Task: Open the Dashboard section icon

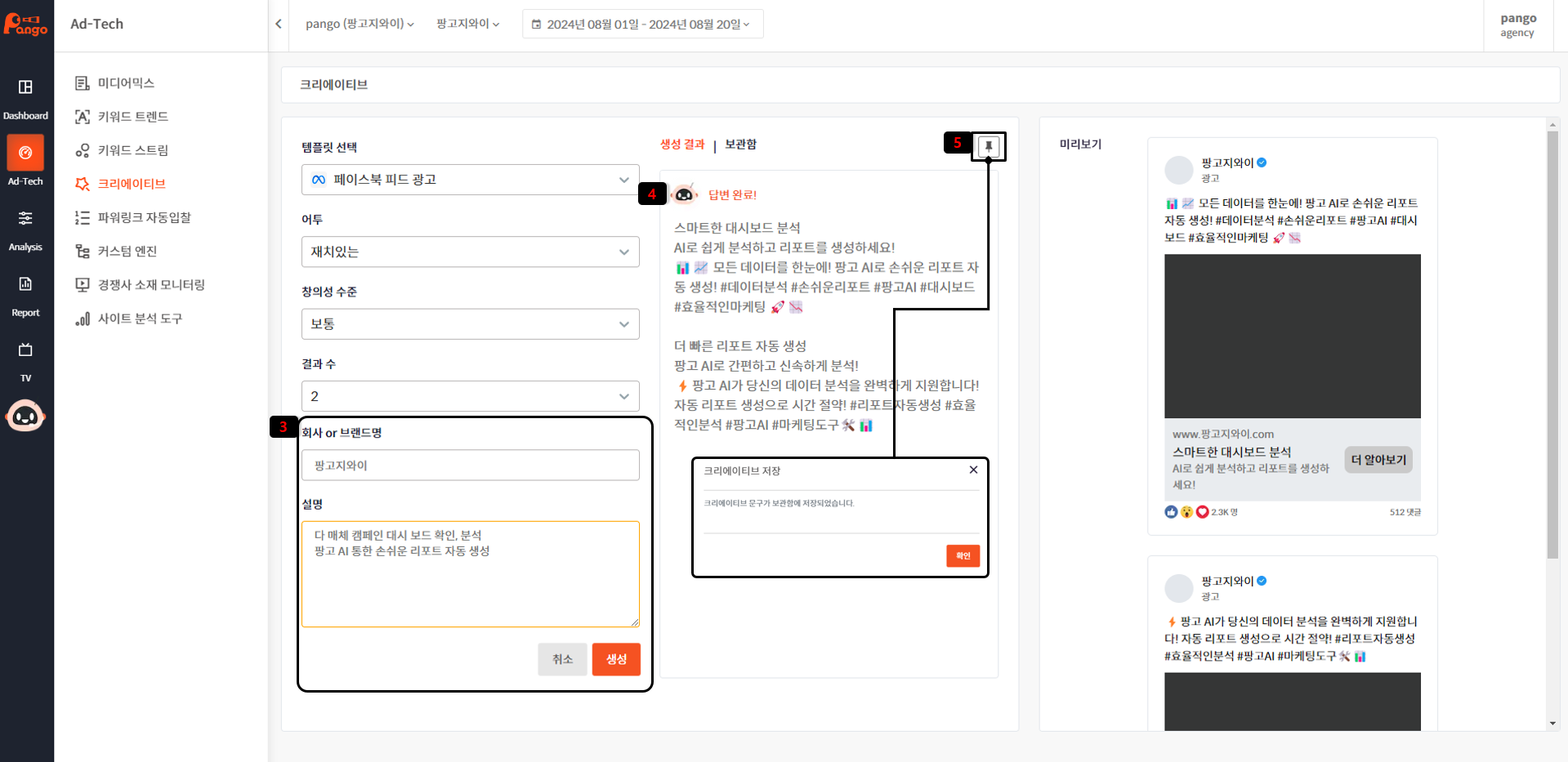Action: tap(25, 87)
